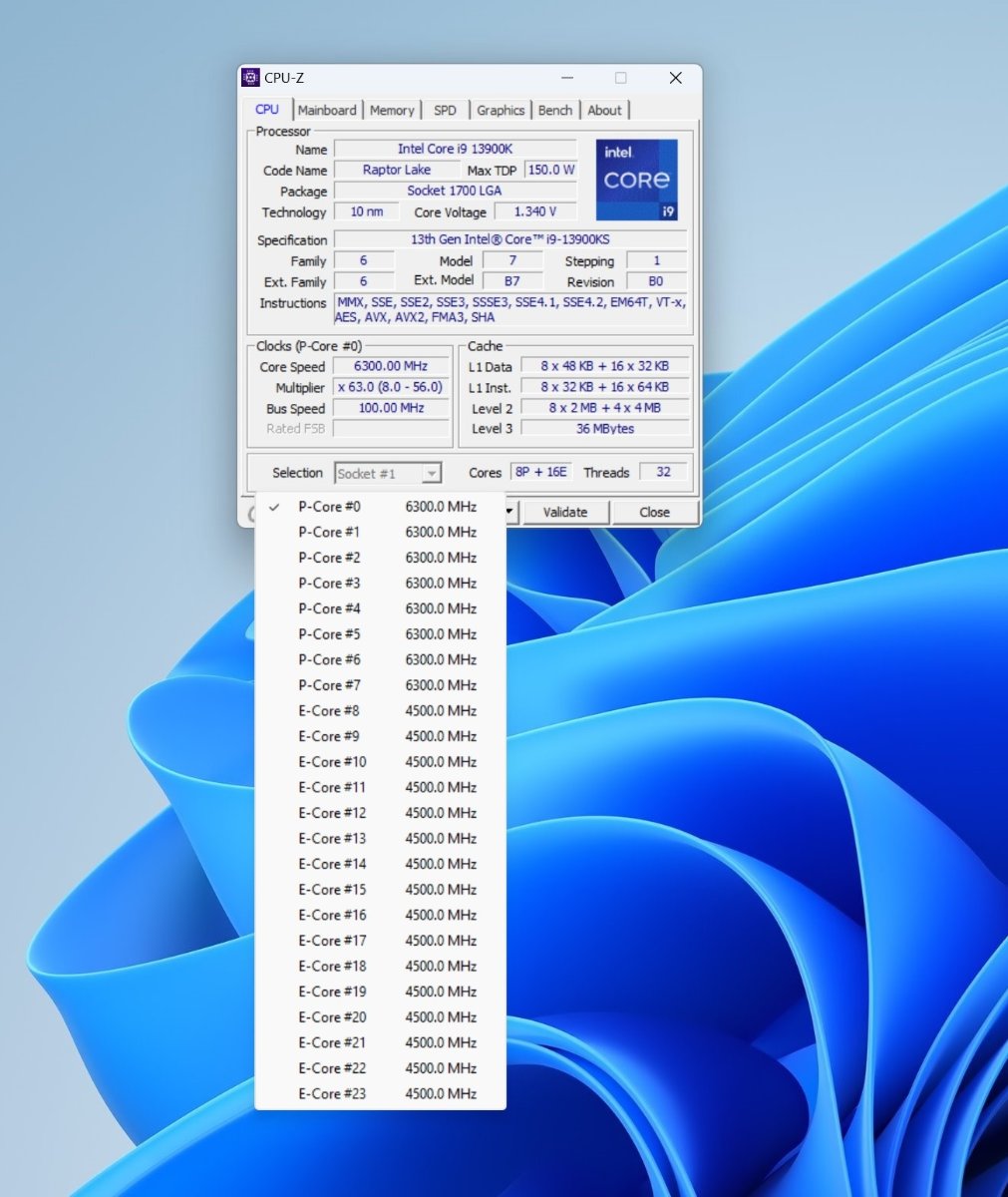Pick E-Core #18 menu item
Screen dimensions: 1008x1197
click(381, 967)
